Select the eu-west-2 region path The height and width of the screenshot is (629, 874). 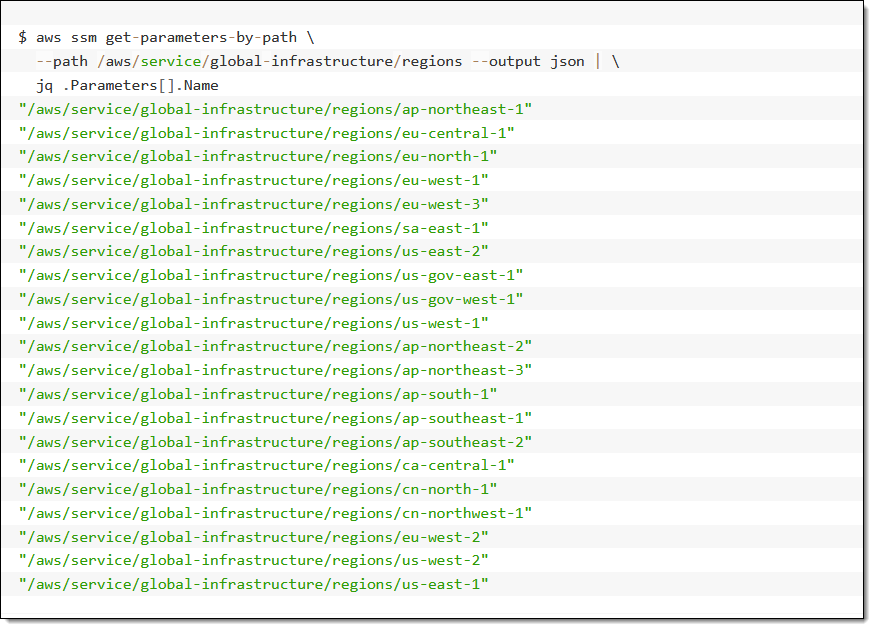(x=254, y=538)
